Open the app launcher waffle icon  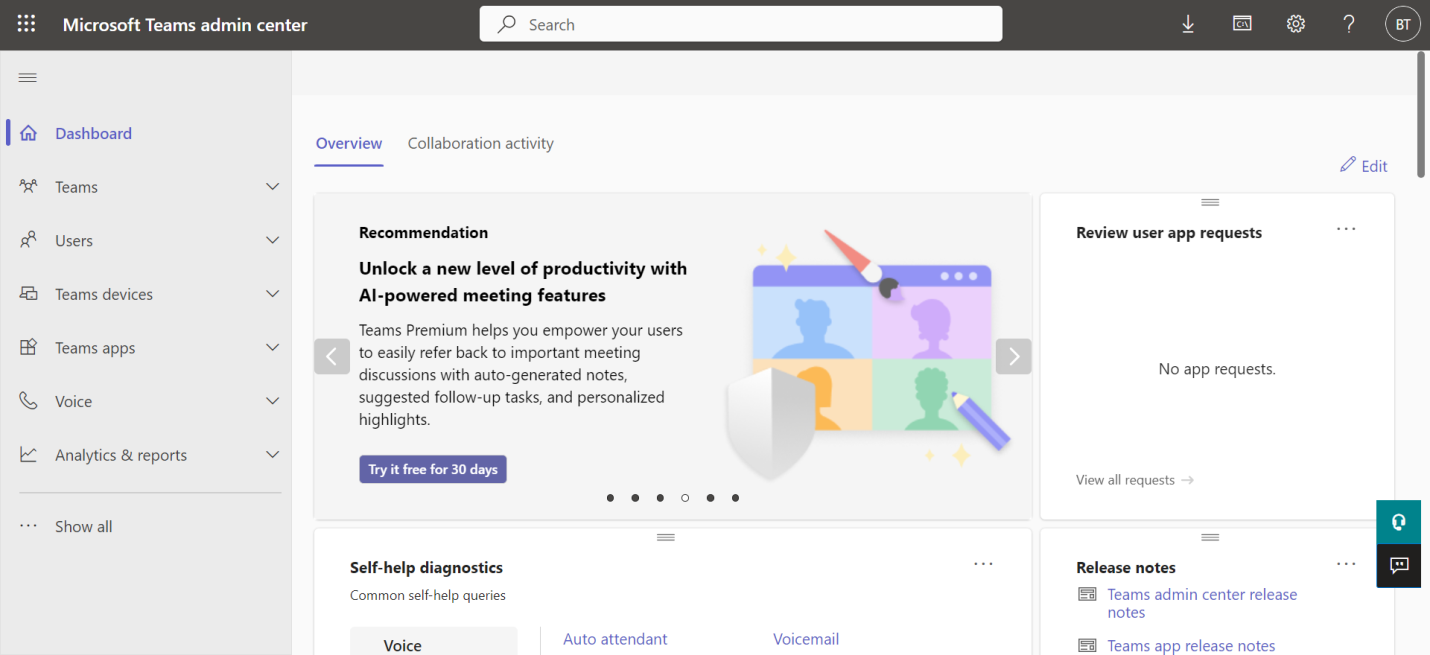pyautogui.click(x=26, y=24)
